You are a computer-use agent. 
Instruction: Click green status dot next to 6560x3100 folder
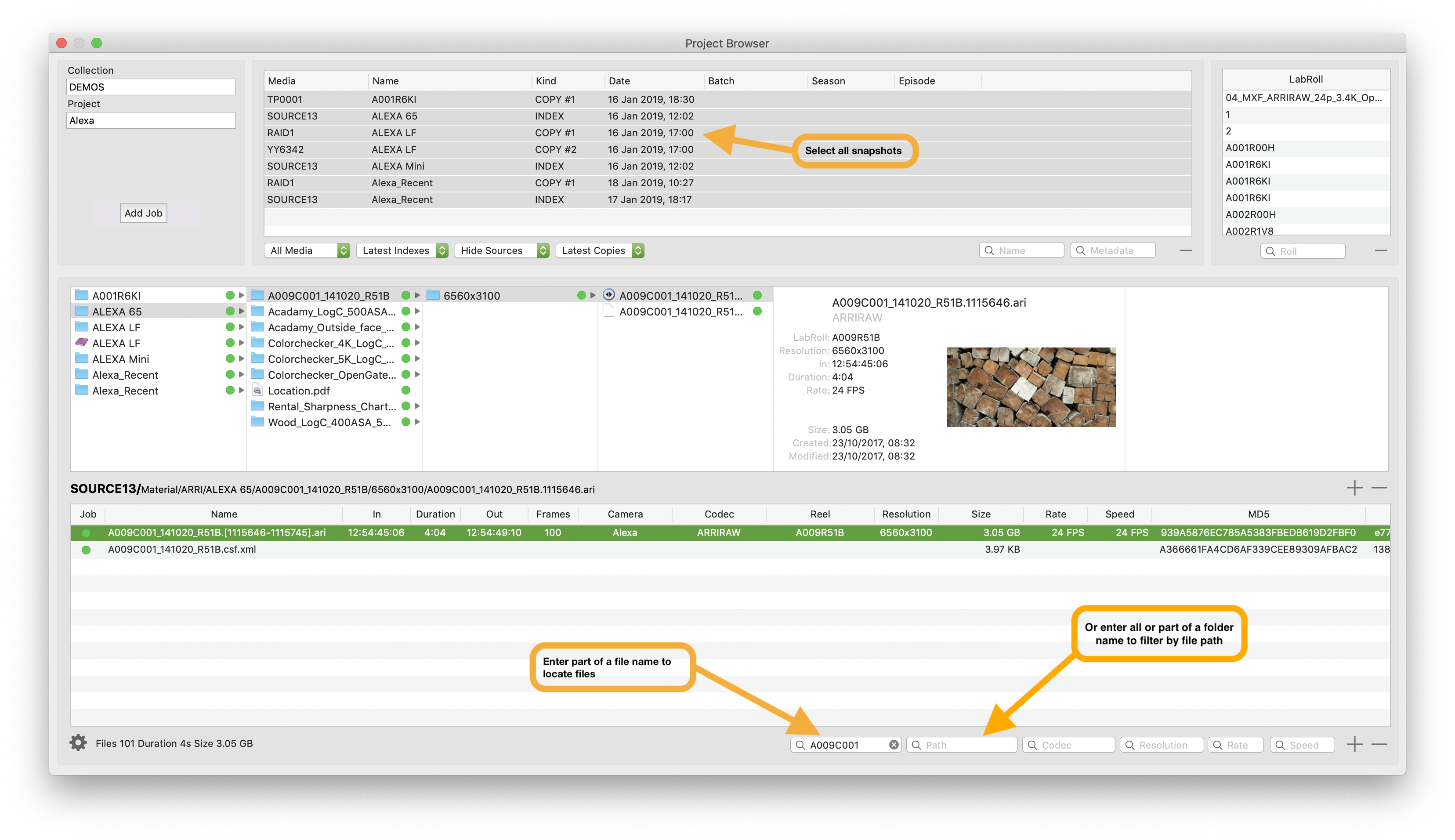[x=581, y=295]
